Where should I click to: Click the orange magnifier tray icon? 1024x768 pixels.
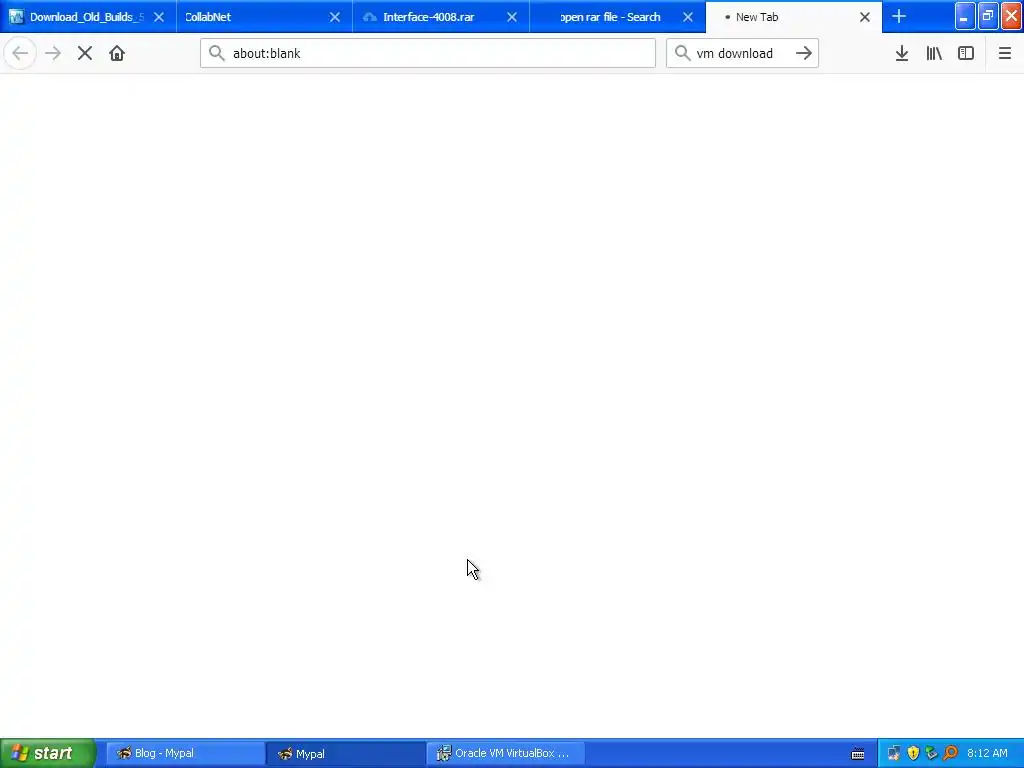pos(950,753)
